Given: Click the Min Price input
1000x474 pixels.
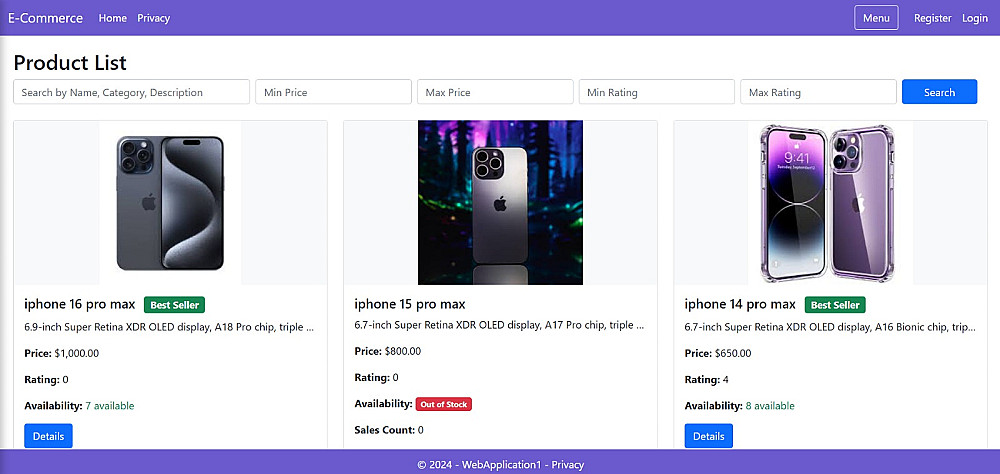Looking at the screenshot, I should tap(334, 92).
